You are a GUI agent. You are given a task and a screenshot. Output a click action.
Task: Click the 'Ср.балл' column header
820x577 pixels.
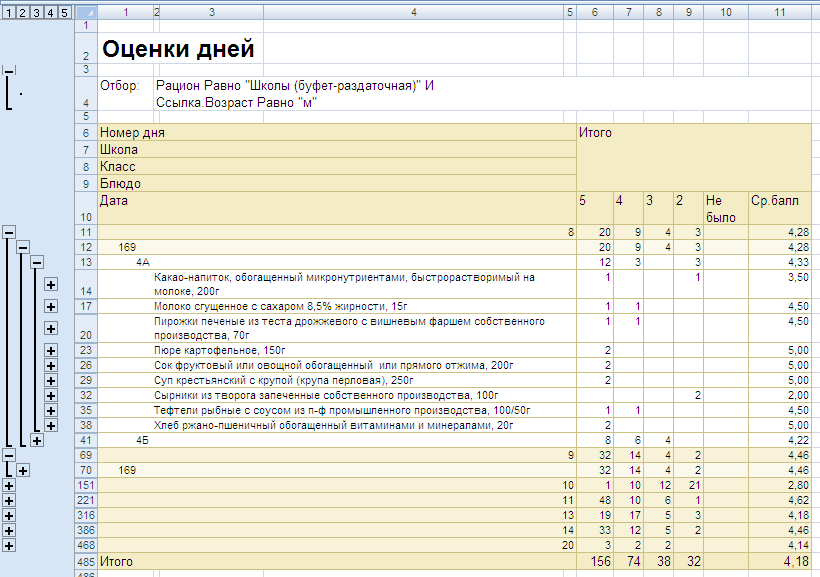[780, 208]
